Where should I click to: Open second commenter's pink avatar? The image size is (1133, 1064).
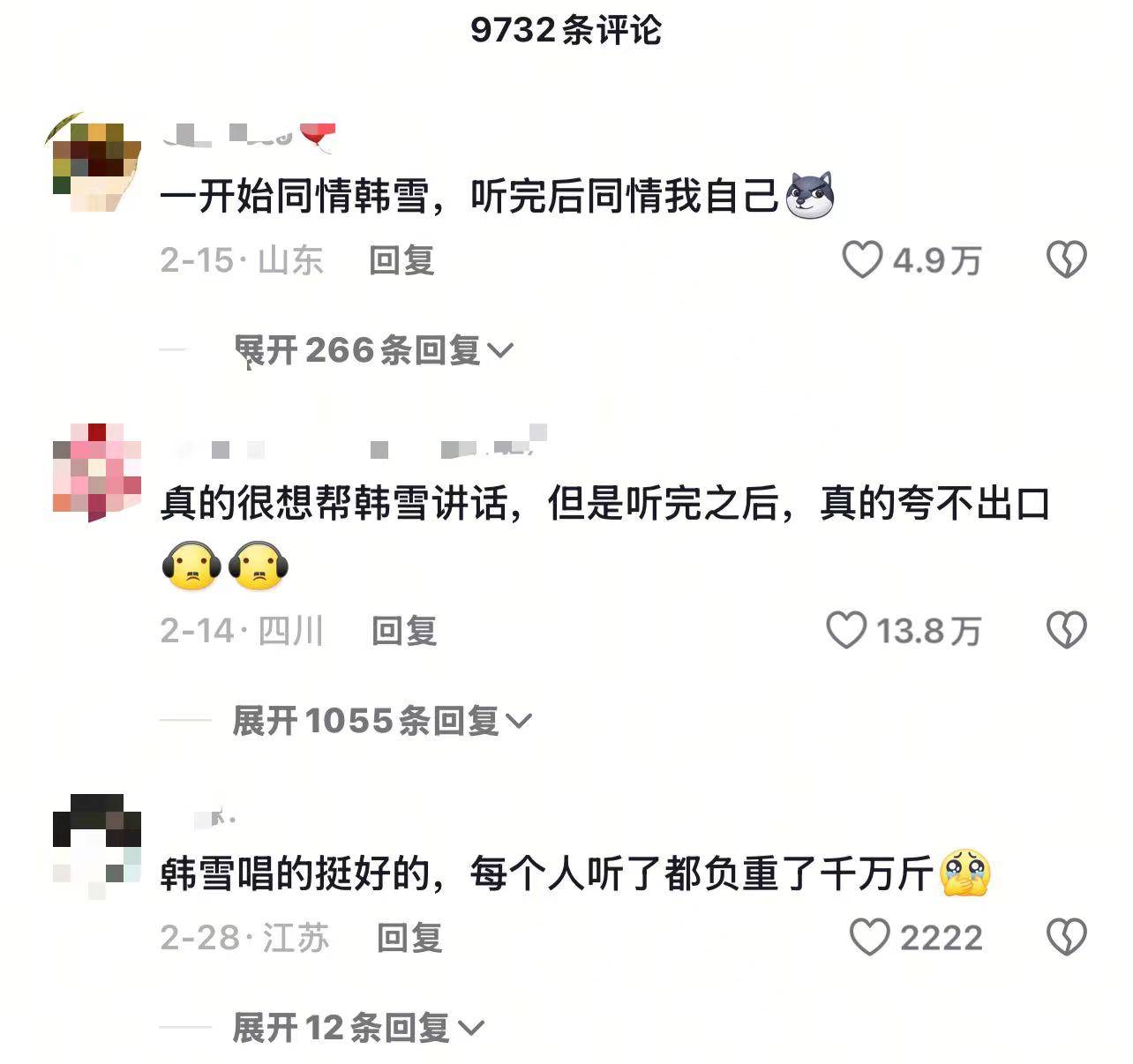pos(96,472)
